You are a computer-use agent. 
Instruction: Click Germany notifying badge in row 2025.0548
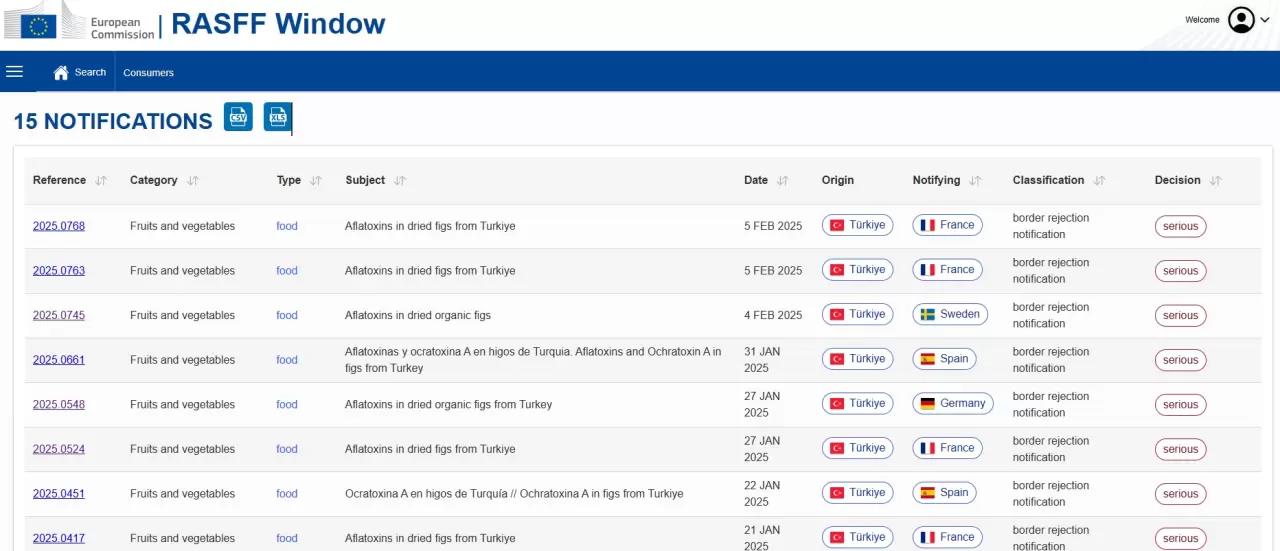point(953,403)
